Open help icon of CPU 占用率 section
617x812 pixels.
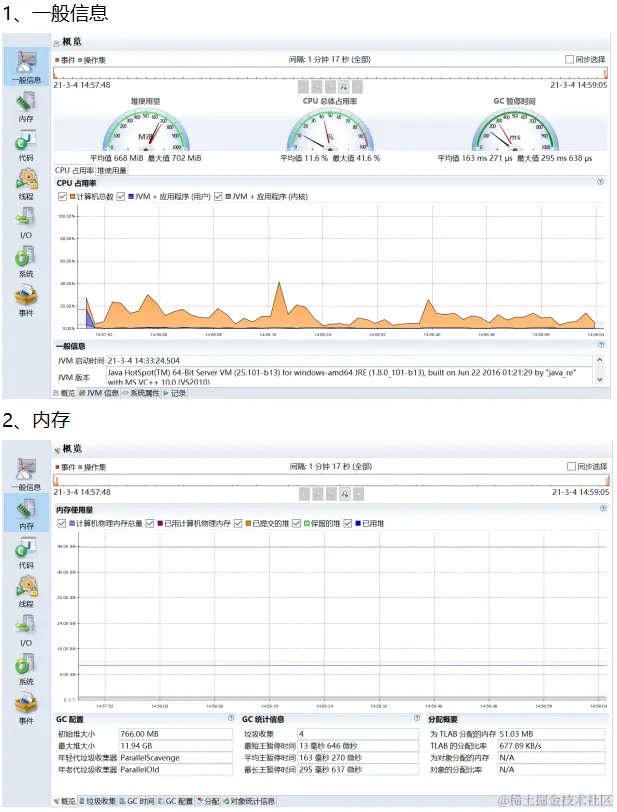(600, 182)
